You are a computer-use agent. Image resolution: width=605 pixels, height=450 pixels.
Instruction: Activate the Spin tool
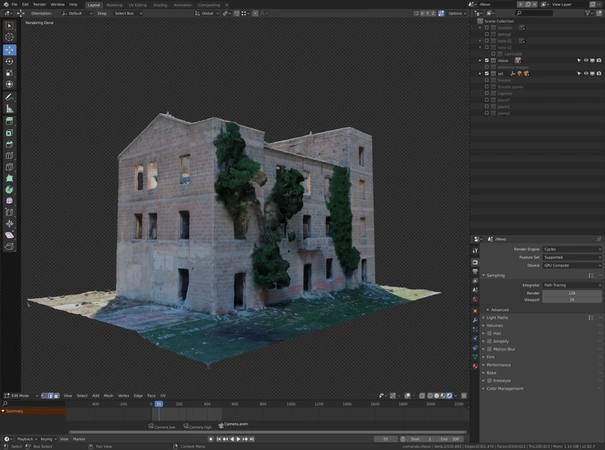click(9, 189)
